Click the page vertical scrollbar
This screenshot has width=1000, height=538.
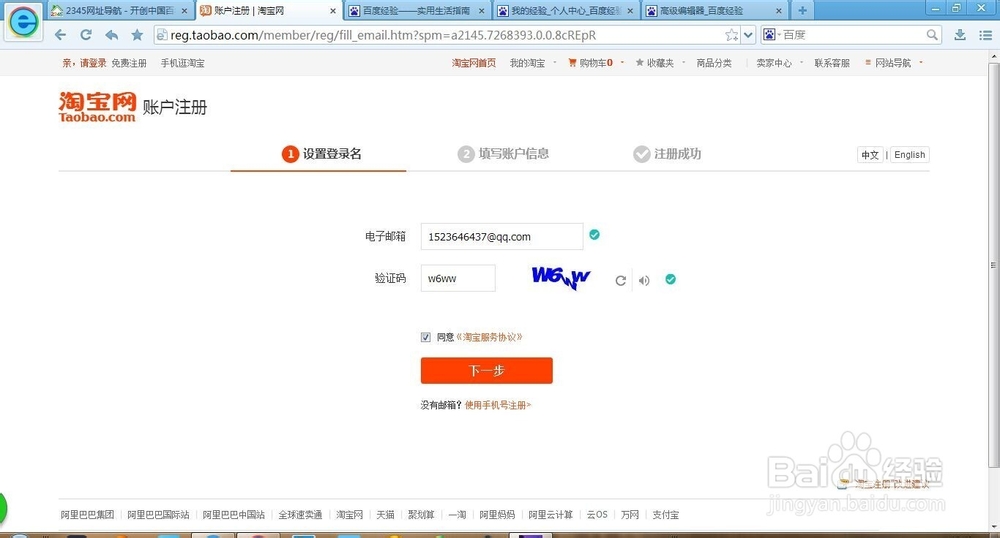pos(994,265)
